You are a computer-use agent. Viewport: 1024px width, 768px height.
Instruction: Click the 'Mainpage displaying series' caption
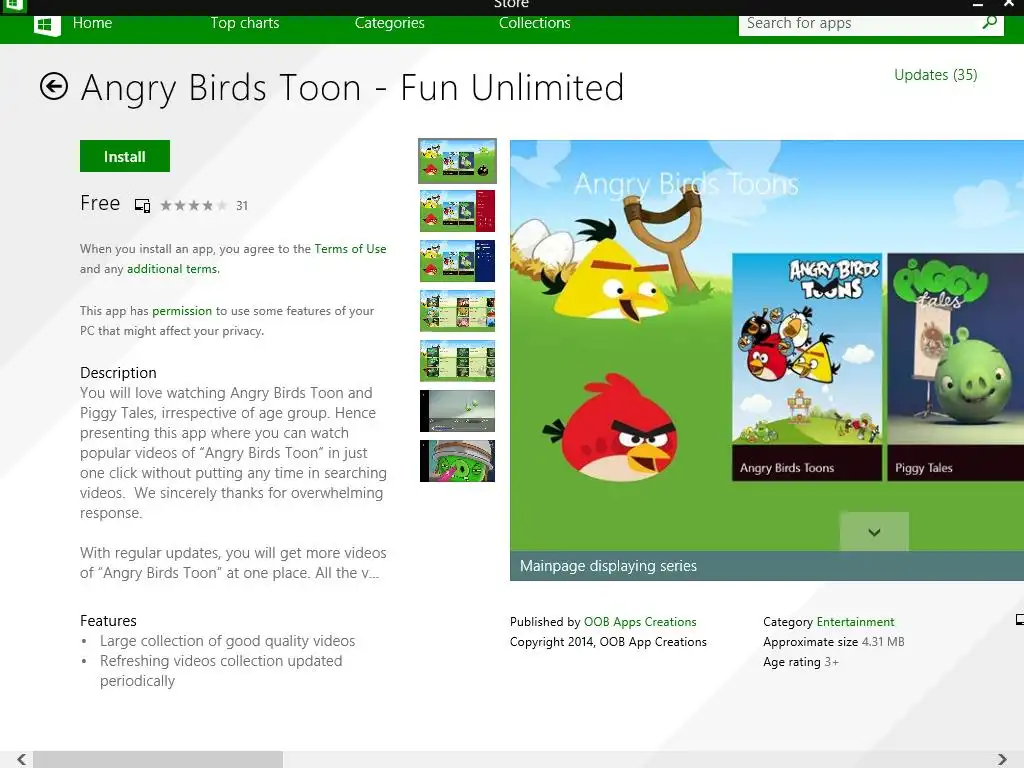click(608, 566)
